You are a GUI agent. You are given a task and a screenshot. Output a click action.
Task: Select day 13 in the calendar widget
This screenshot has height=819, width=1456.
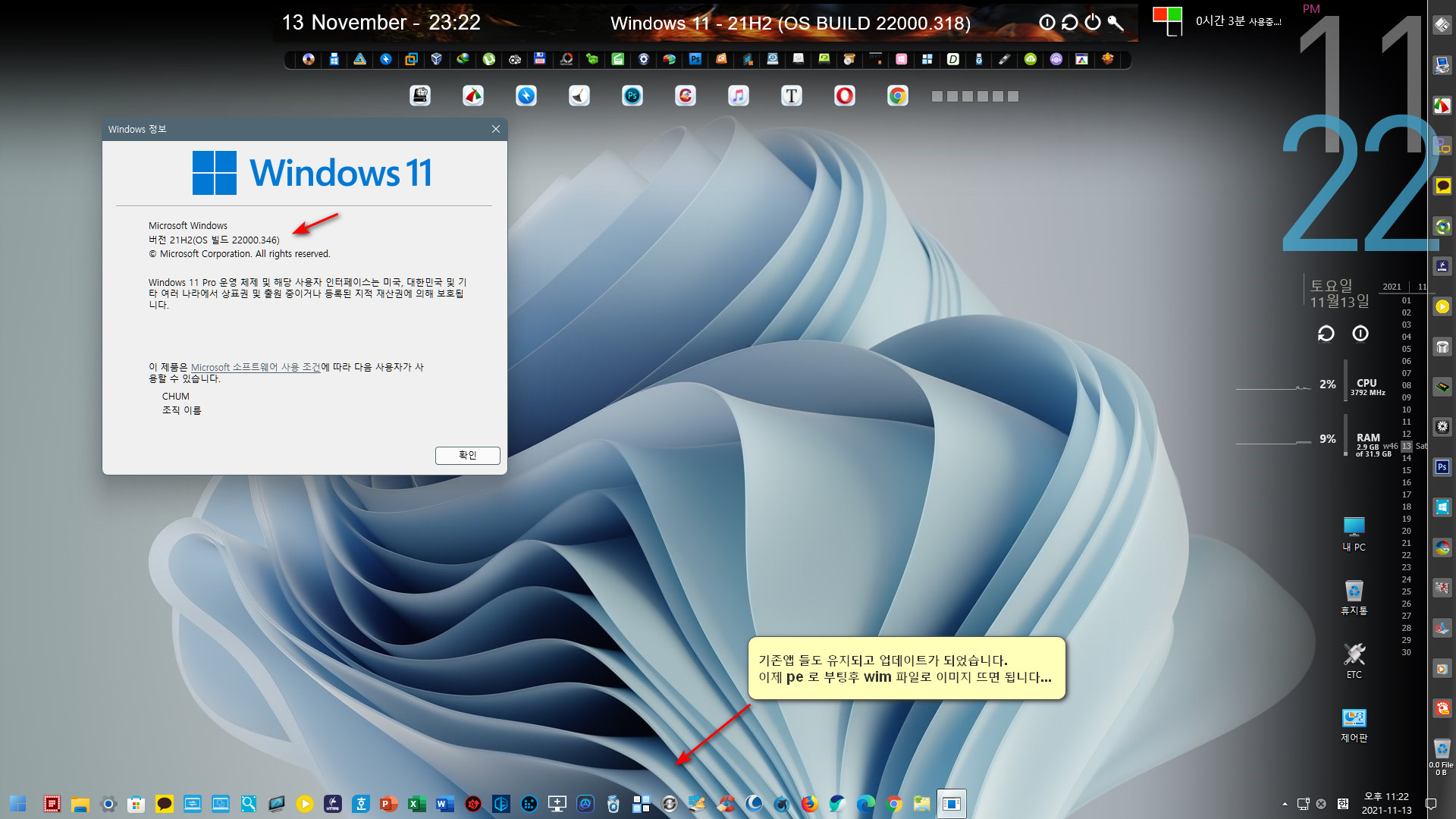[x=1407, y=446]
